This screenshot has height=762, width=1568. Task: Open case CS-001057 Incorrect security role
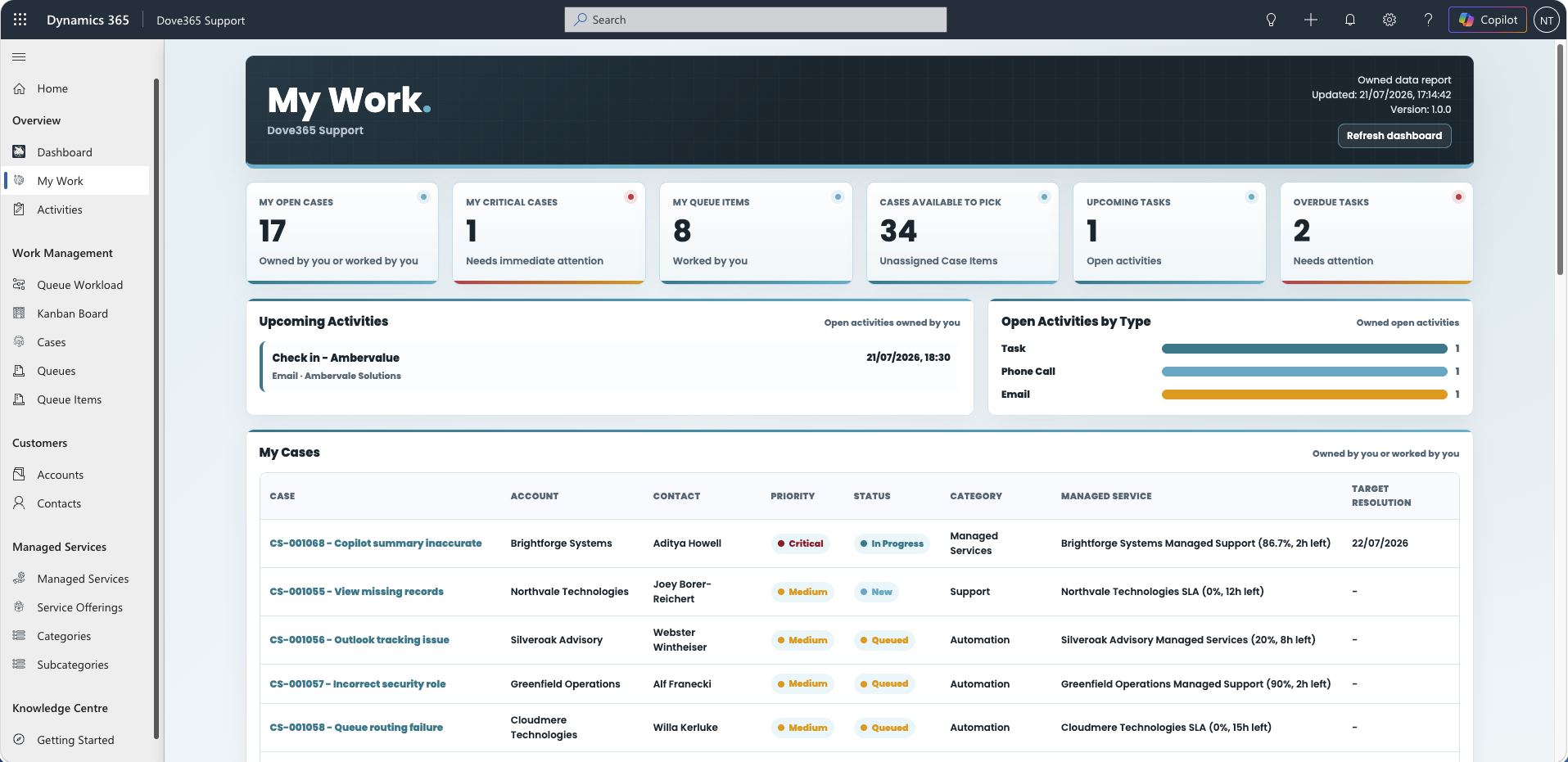tap(358, 684)
